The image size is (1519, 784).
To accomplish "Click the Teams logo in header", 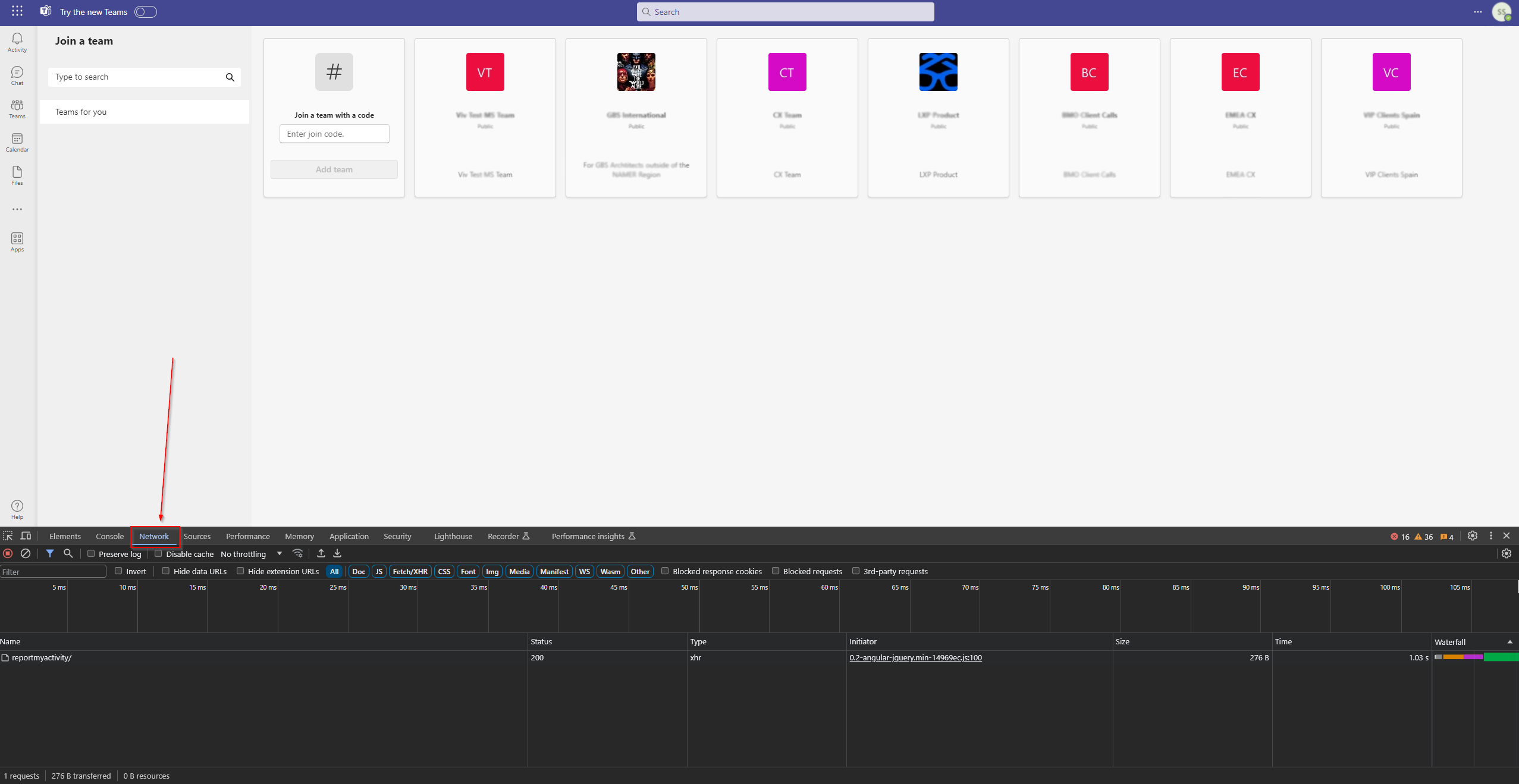I will click(46, 11).
